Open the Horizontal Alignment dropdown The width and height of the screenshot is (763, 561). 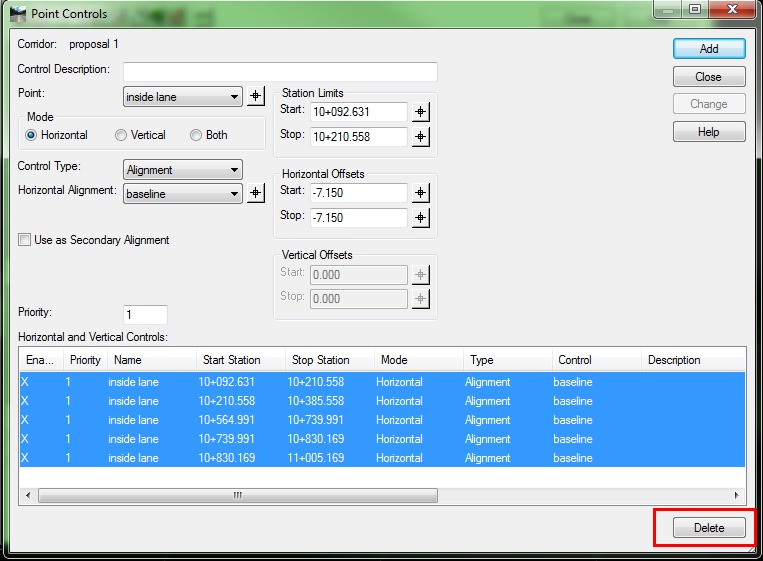[x=182, y=194]
